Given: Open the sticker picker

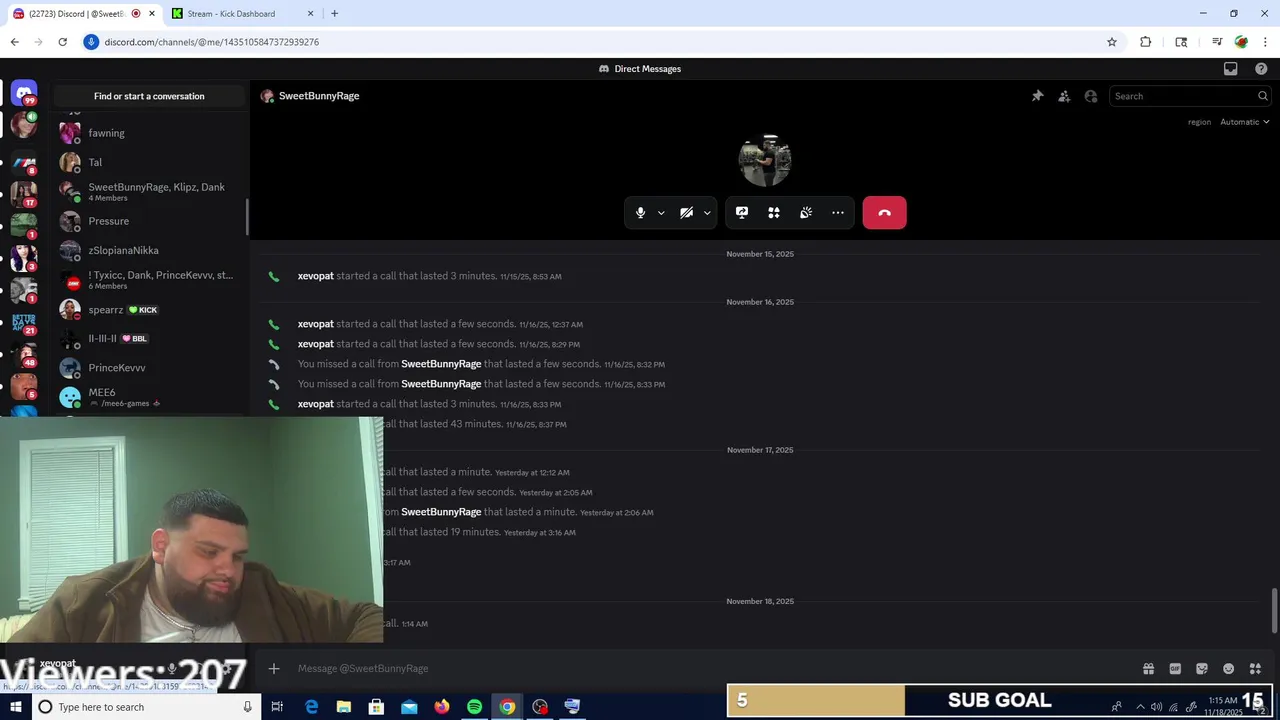Looking at the screenshot, I should pyautogui.click(x=1202, y=669).
